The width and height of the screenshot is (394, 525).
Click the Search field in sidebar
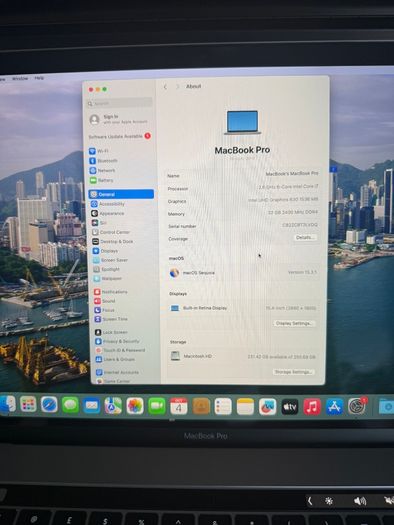click(x=120, y=103)
